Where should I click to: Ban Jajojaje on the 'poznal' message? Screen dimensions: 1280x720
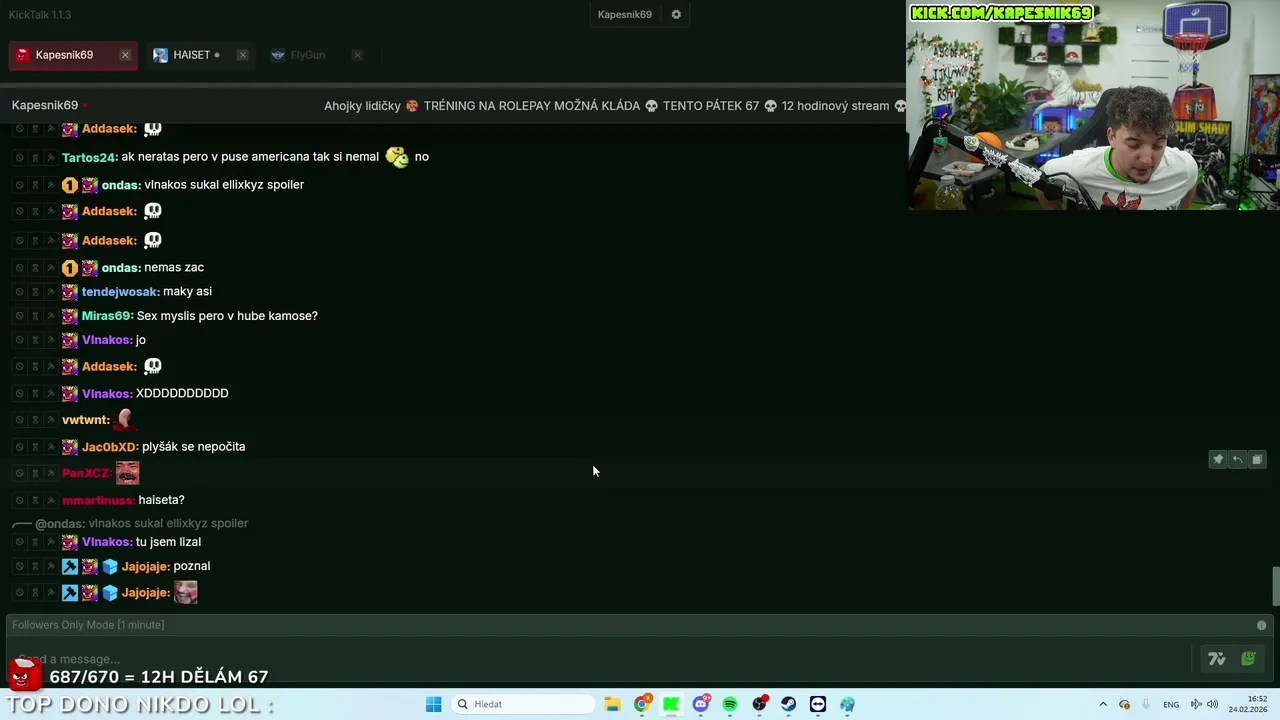[19, 566]
